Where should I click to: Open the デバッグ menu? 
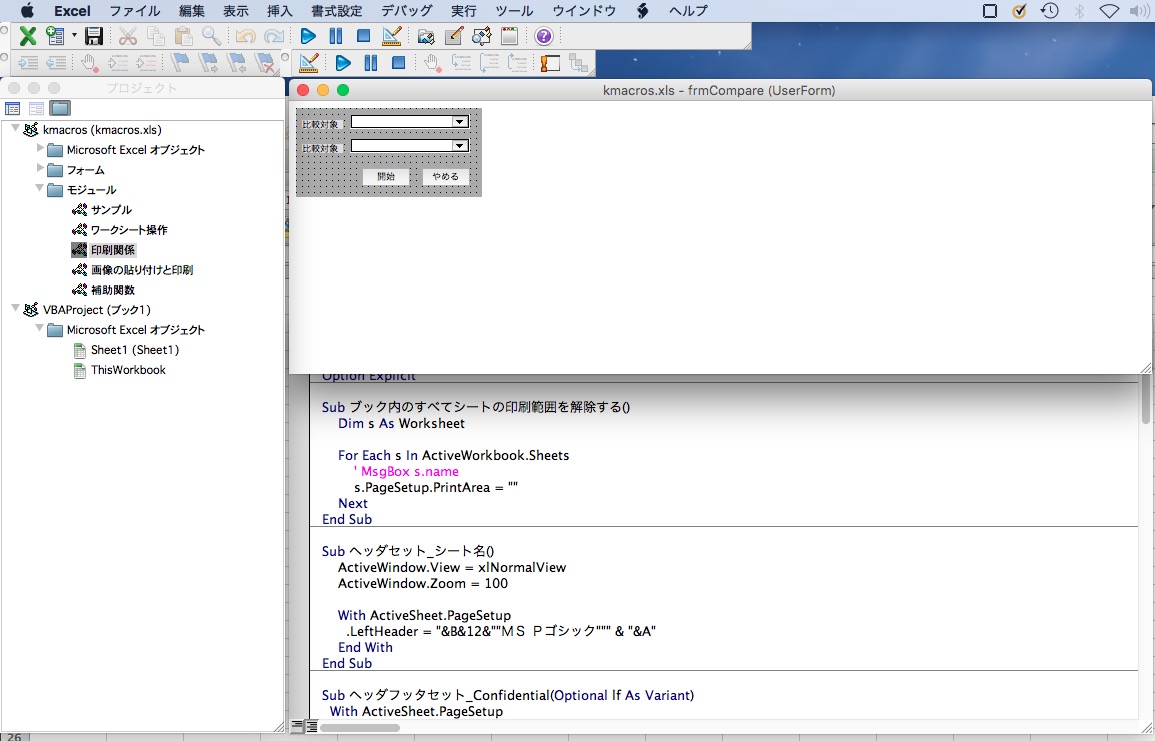click(407, 10)
